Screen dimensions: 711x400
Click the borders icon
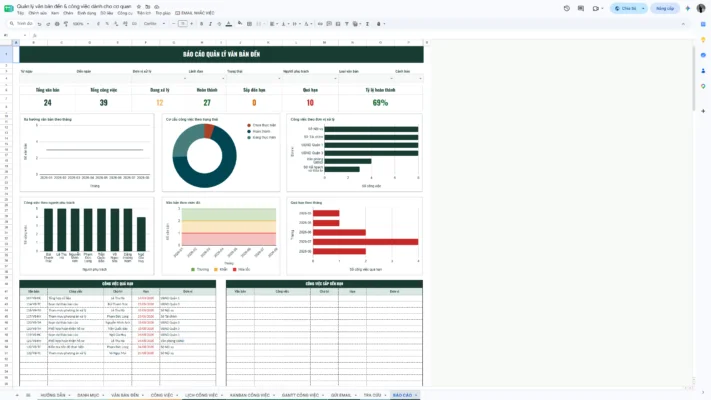click(249, 24)
